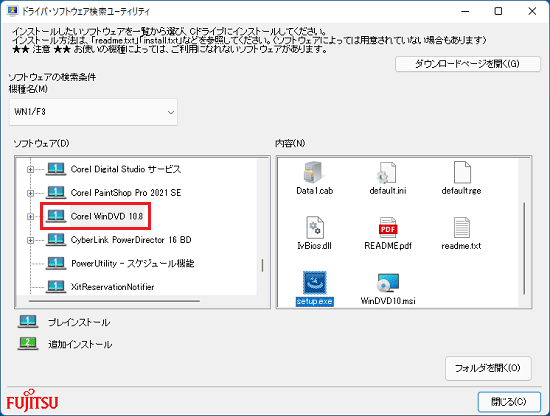Click 閉じる(C) button
550x416 pixels.
pos(509,402)
